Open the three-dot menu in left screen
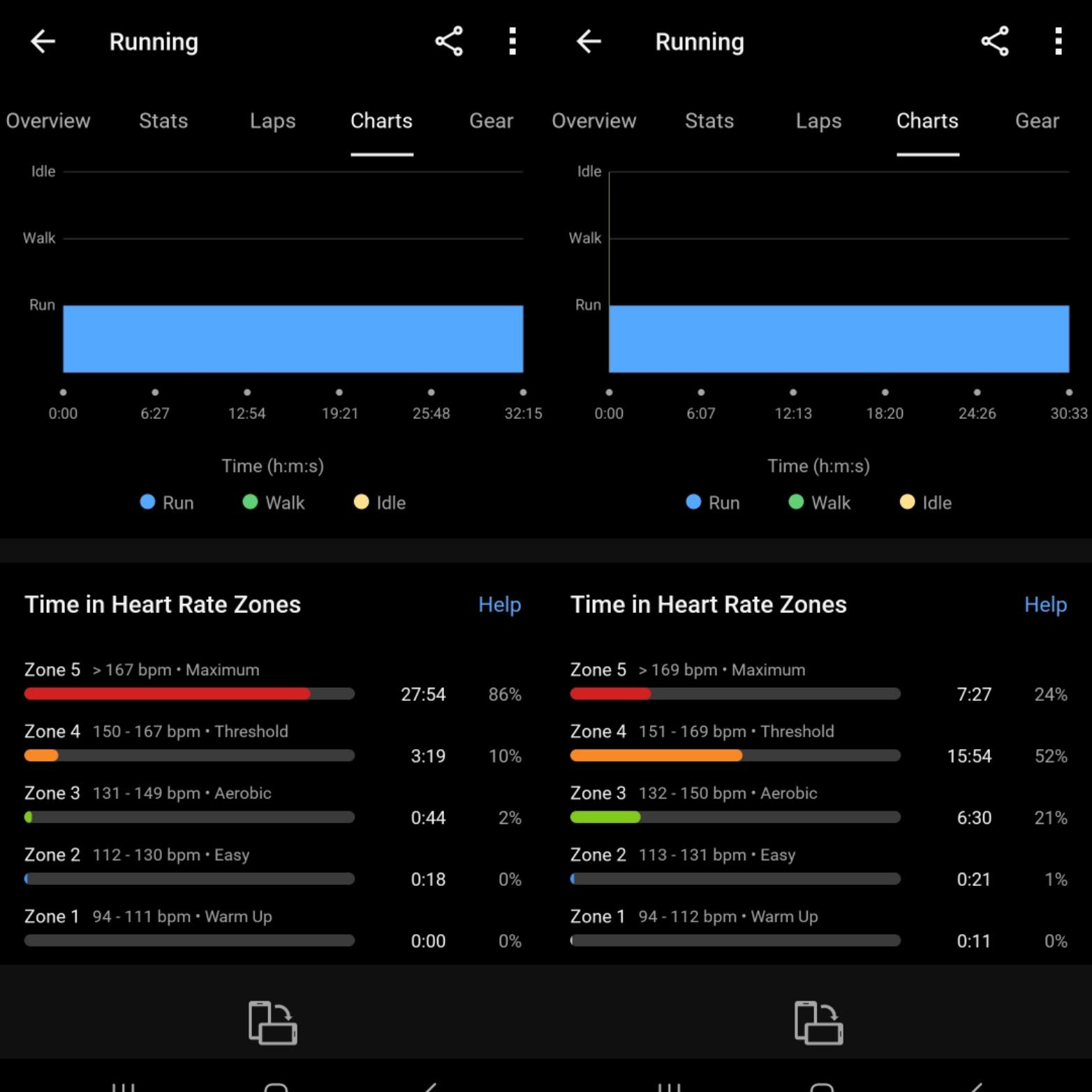The image size is (1092, 1092). [x=512, y=42]
